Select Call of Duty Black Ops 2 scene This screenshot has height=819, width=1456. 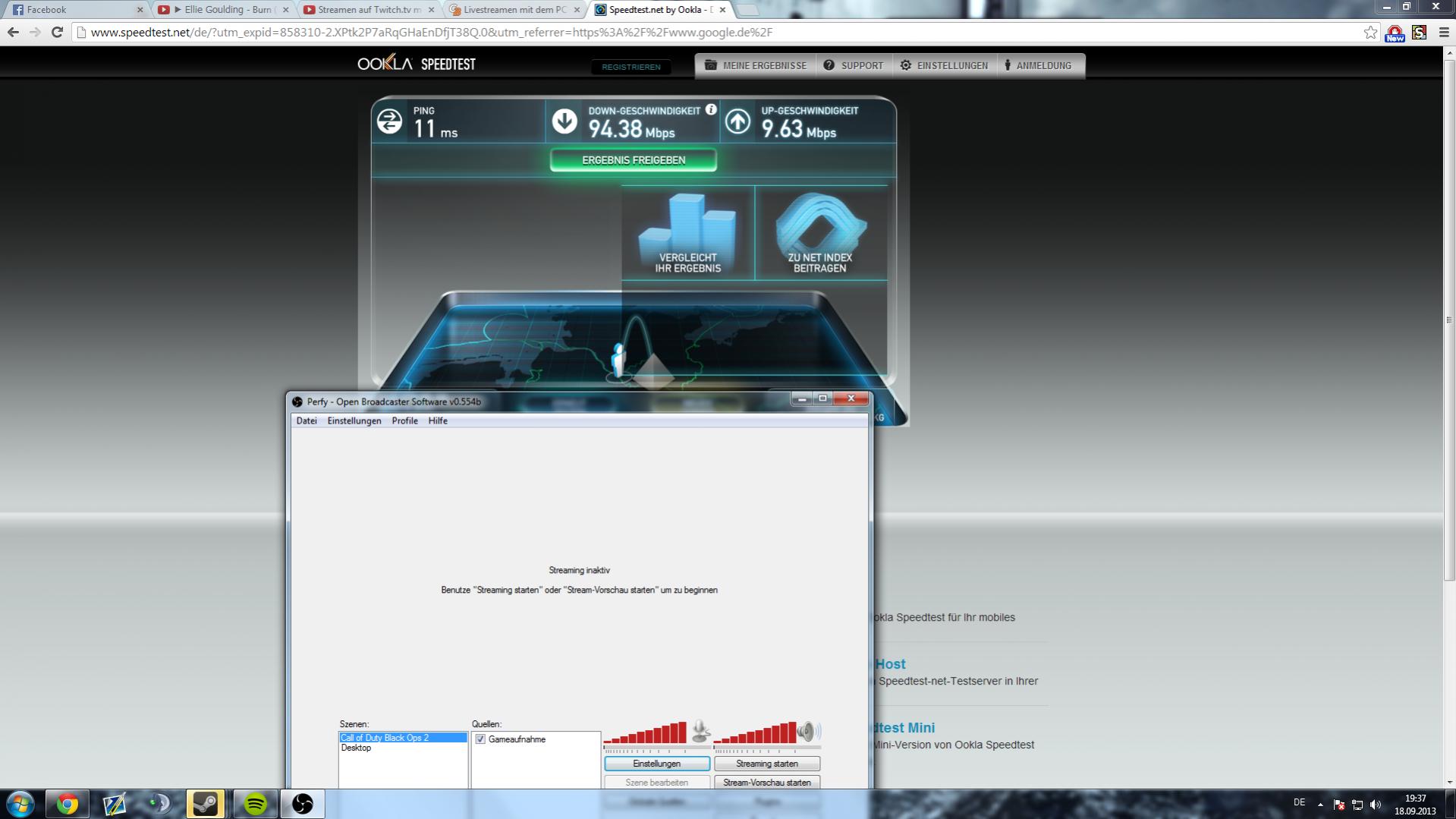point(403,738)
